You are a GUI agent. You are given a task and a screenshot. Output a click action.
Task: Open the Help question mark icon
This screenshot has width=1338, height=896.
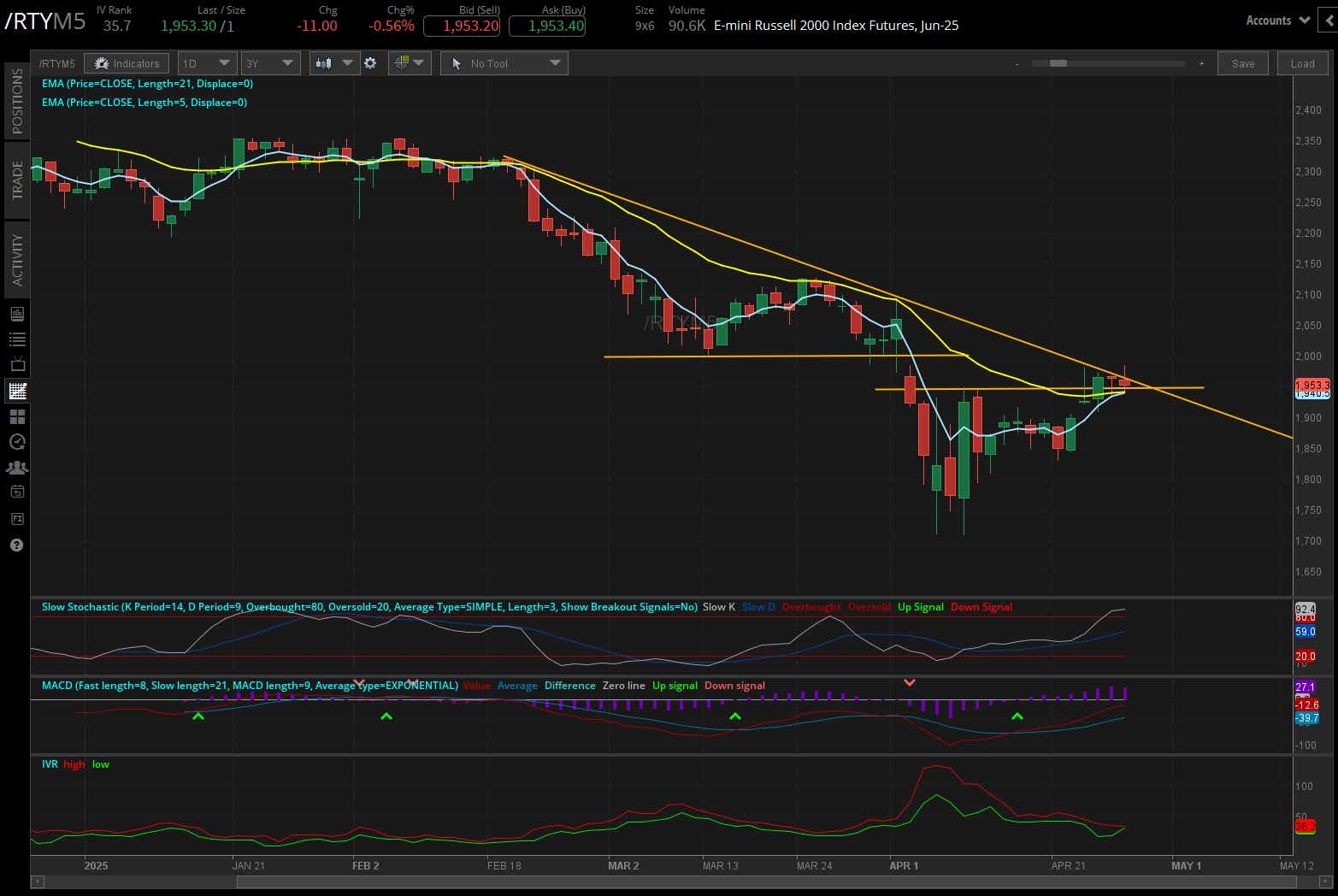[16, 545]
